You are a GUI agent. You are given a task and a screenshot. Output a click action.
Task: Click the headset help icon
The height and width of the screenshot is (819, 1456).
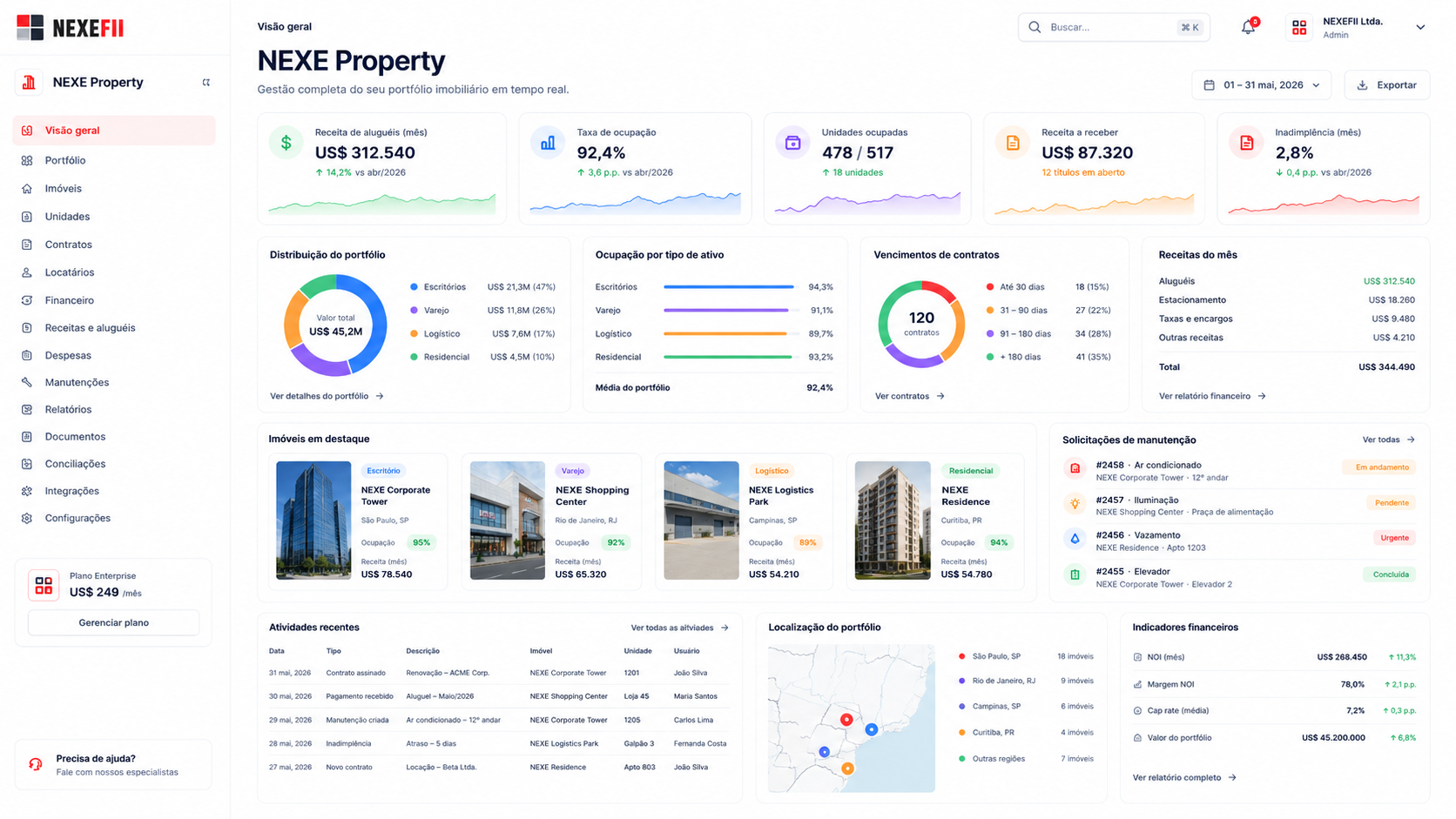pyautogui.click(x=36, y=764)
